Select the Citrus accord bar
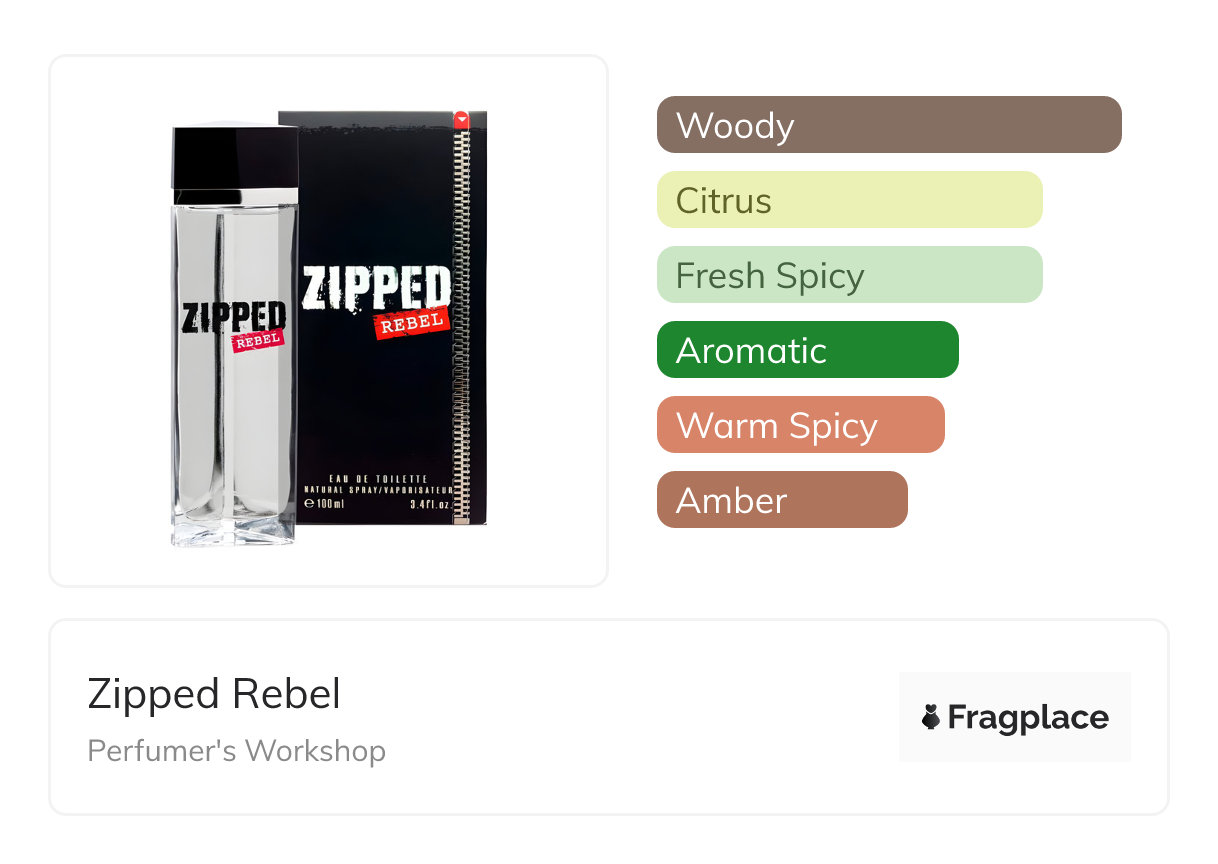Viewport: 1218px width, 864px height. click(x=849, y=200)
